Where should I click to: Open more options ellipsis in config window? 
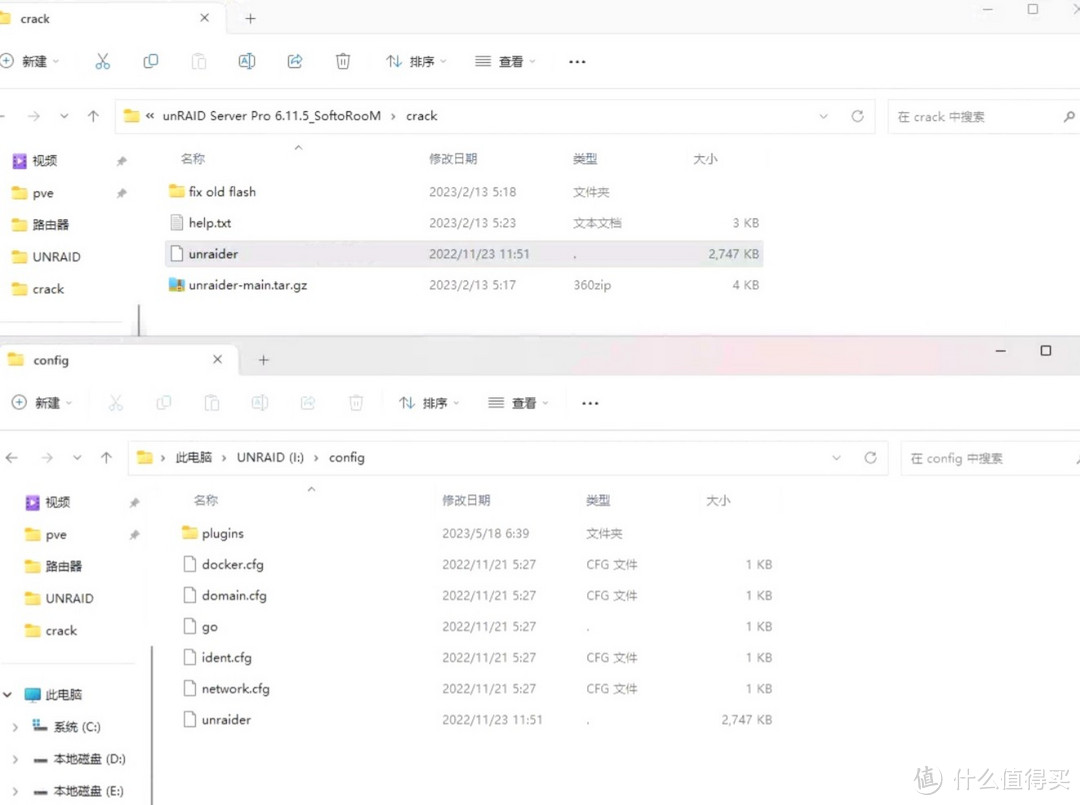pyautogui.click(x=590, y=403)
